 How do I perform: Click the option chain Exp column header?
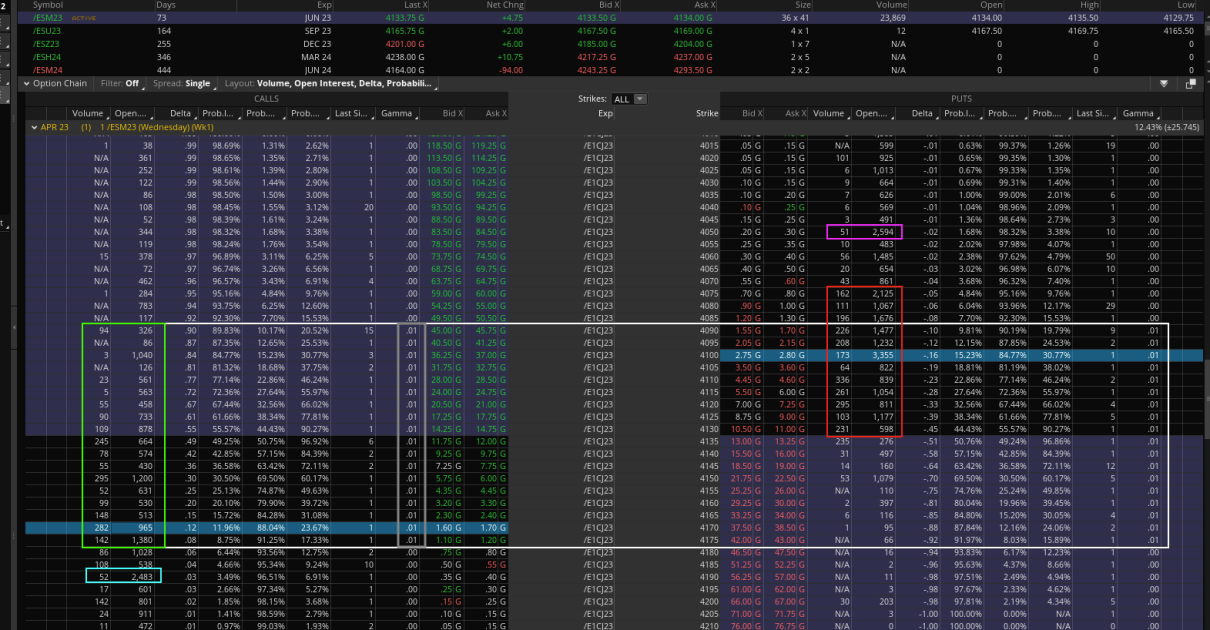click(x=605, y=114)
